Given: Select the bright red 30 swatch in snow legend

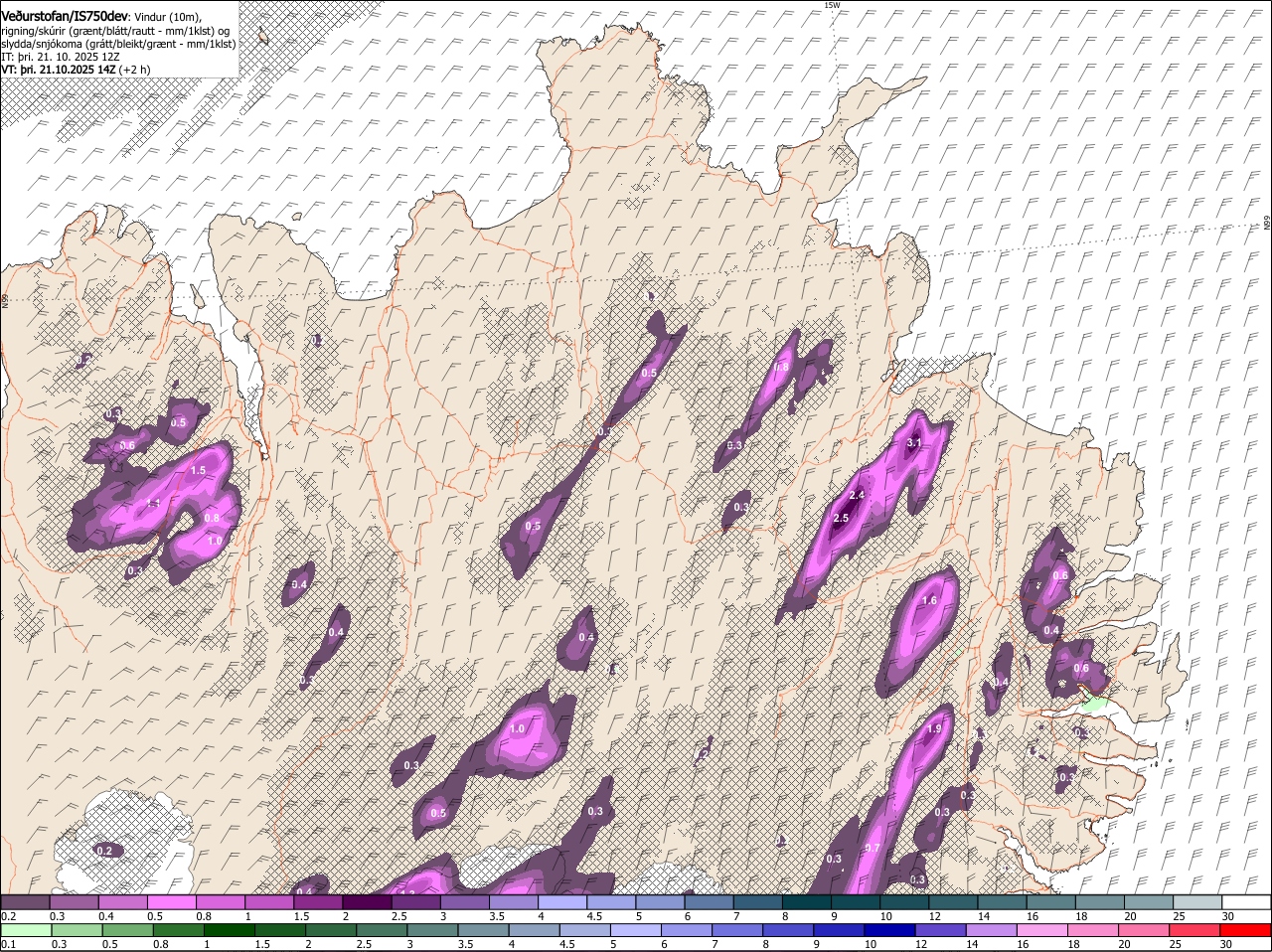Looking at the screenshot, I should 1246,930.
